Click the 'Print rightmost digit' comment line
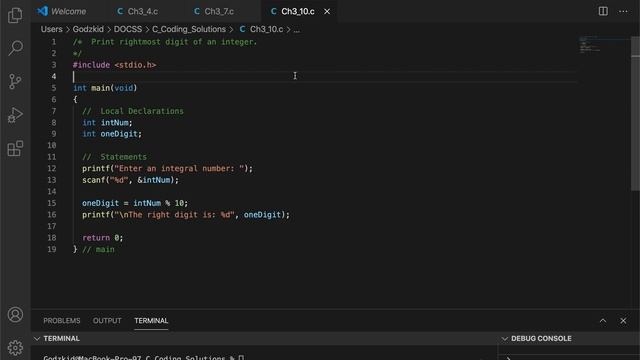Viewport: 640px width, 360px height. 165,42
